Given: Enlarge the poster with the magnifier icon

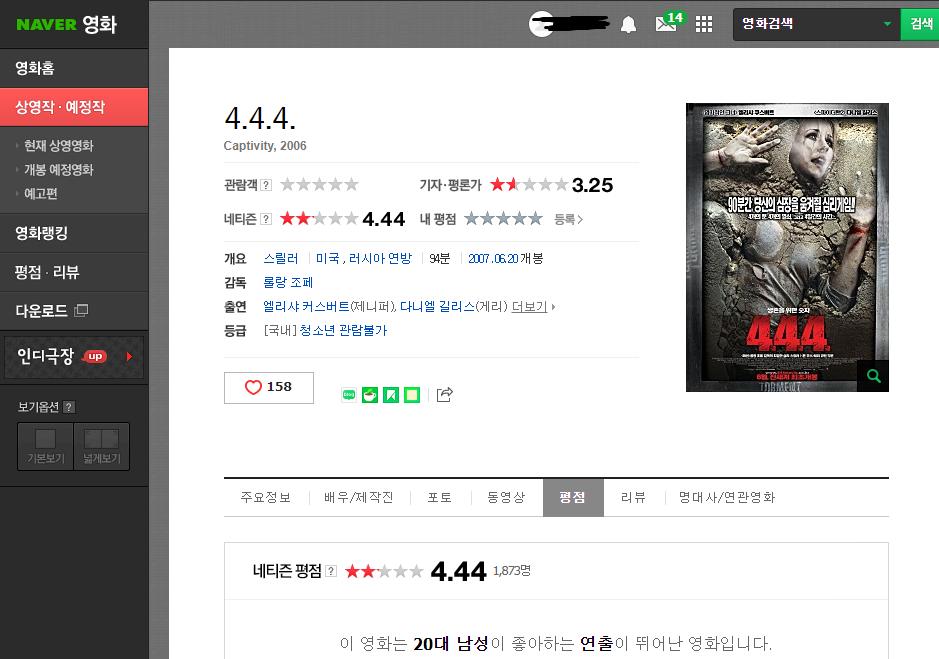Looking at the screenshot, I should click(873, 376).
